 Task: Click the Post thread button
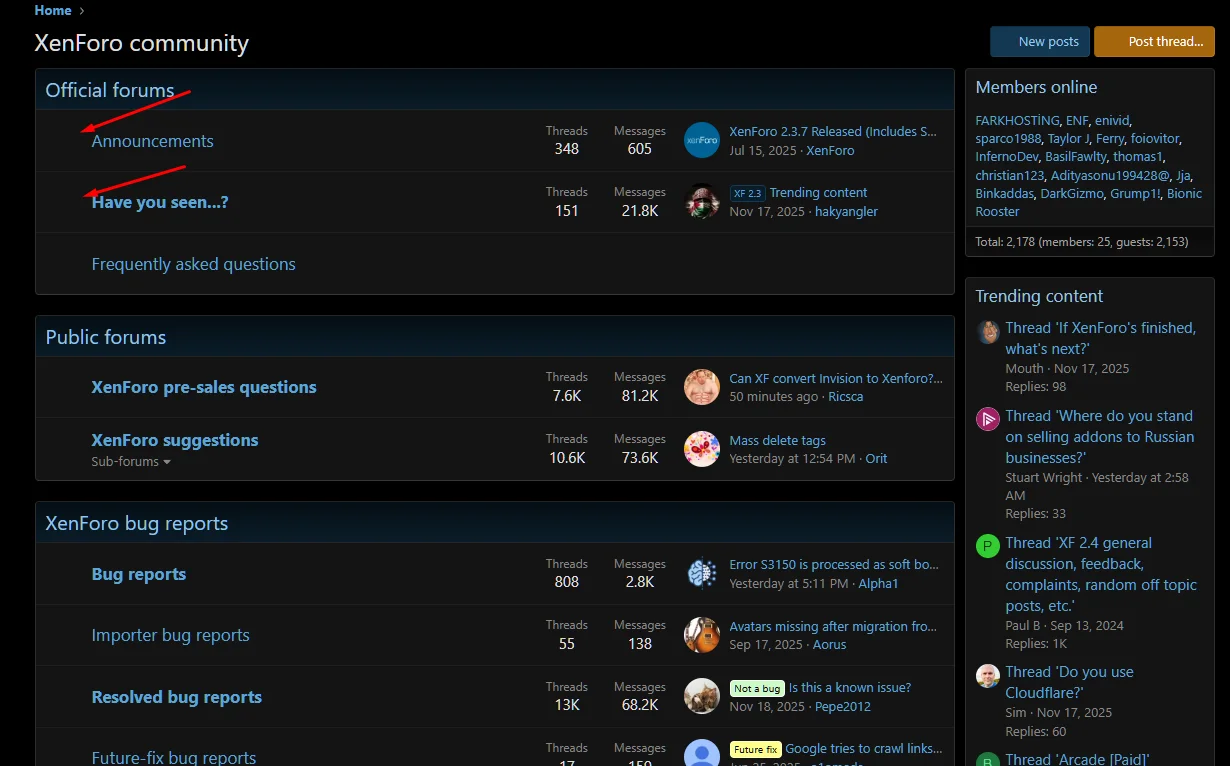(x=1154, y=41)
